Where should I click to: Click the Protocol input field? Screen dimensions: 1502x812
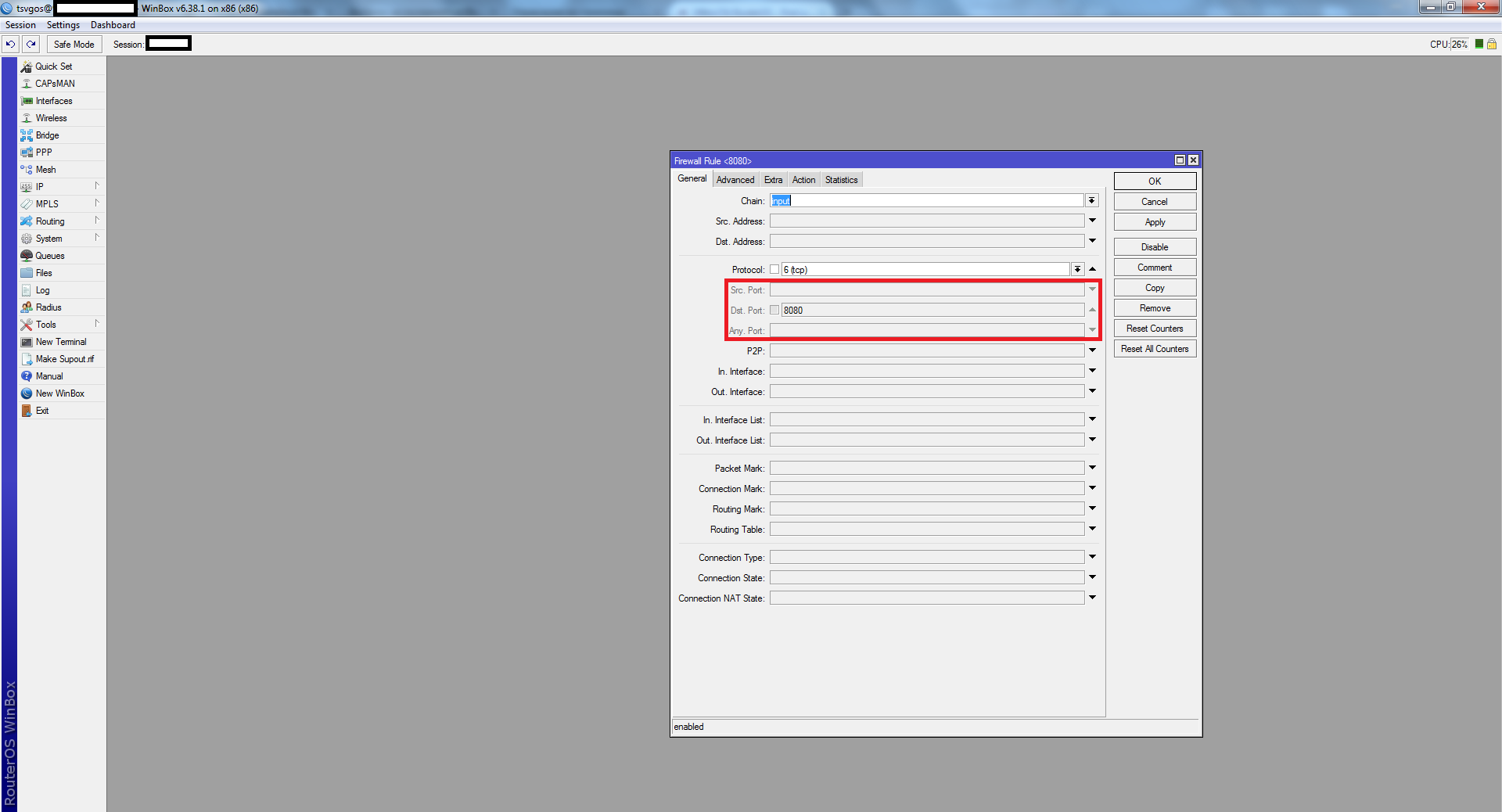click(x=925, y=270)
